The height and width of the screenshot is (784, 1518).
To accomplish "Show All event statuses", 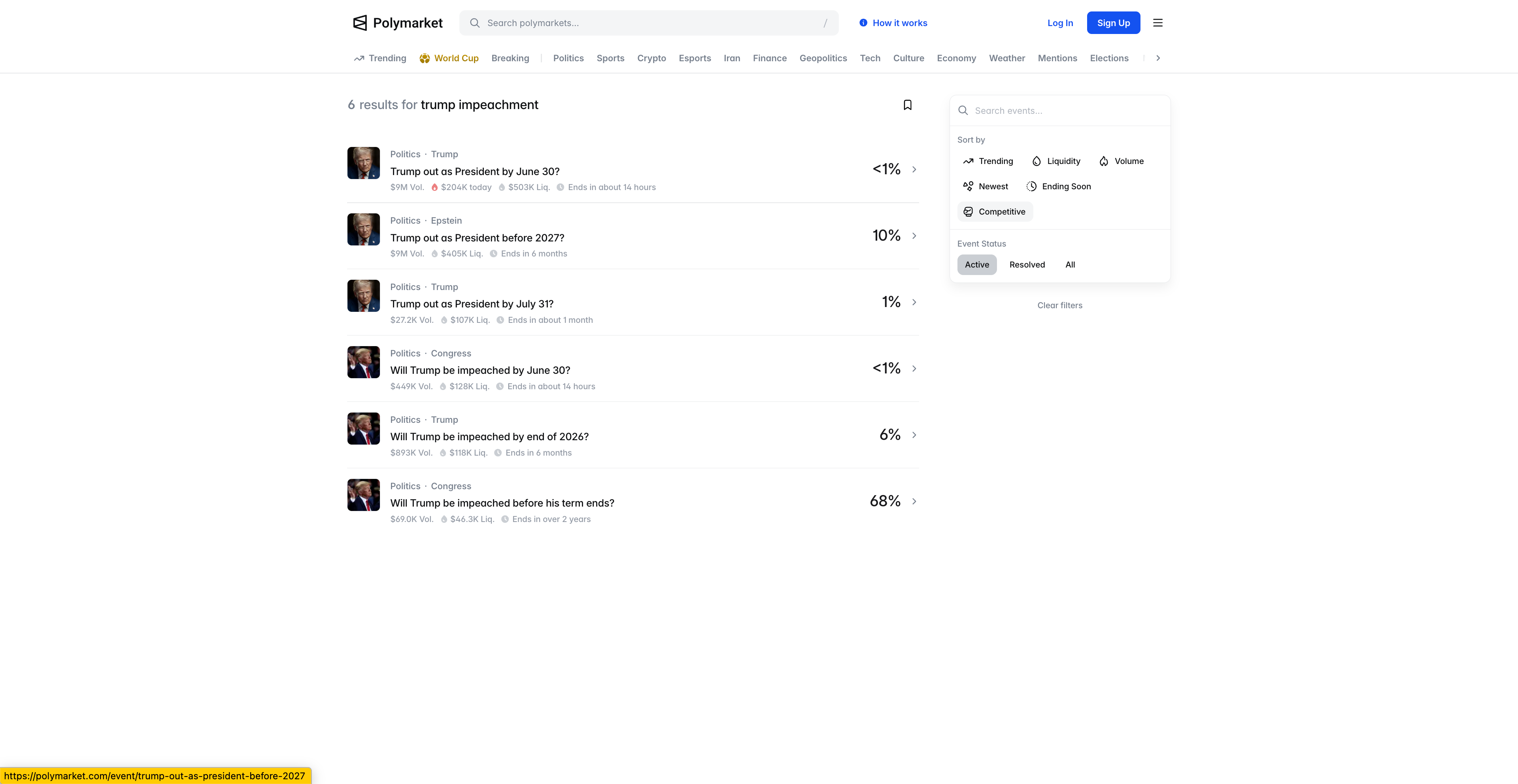I will (x=1070, y=265).
